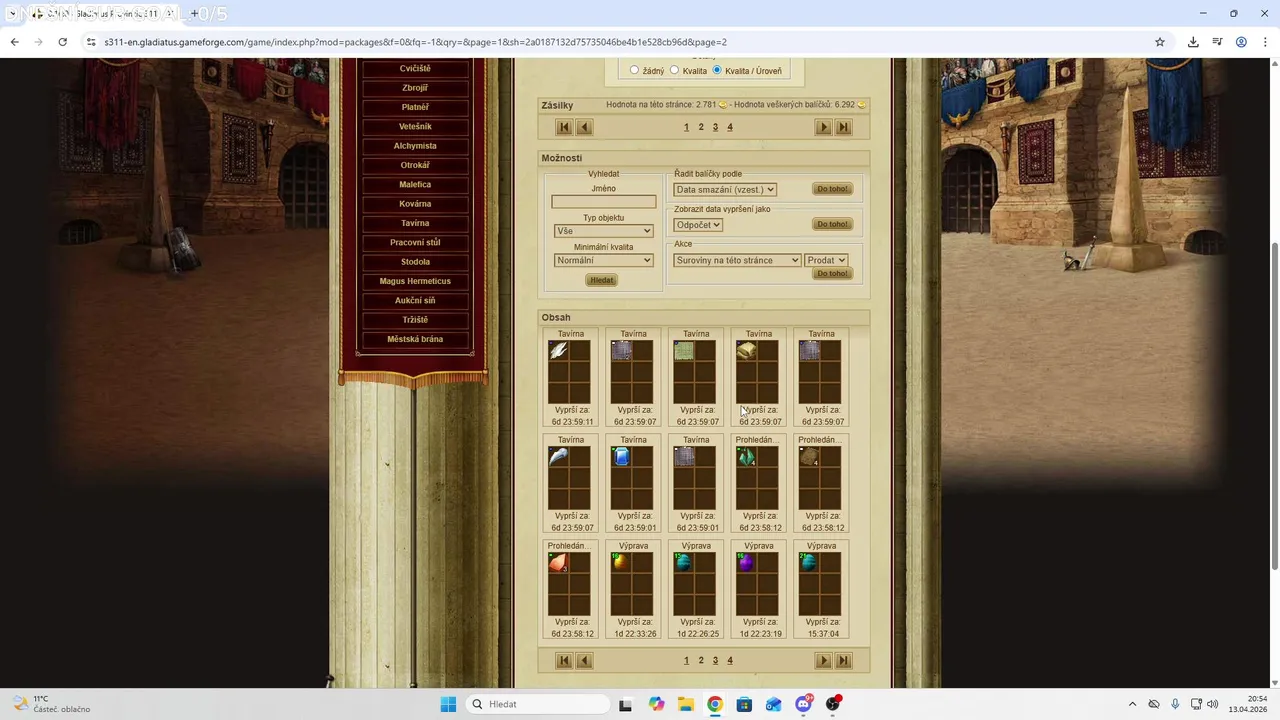
Task: Open Chrome downloads
Action: (1193, 42)
